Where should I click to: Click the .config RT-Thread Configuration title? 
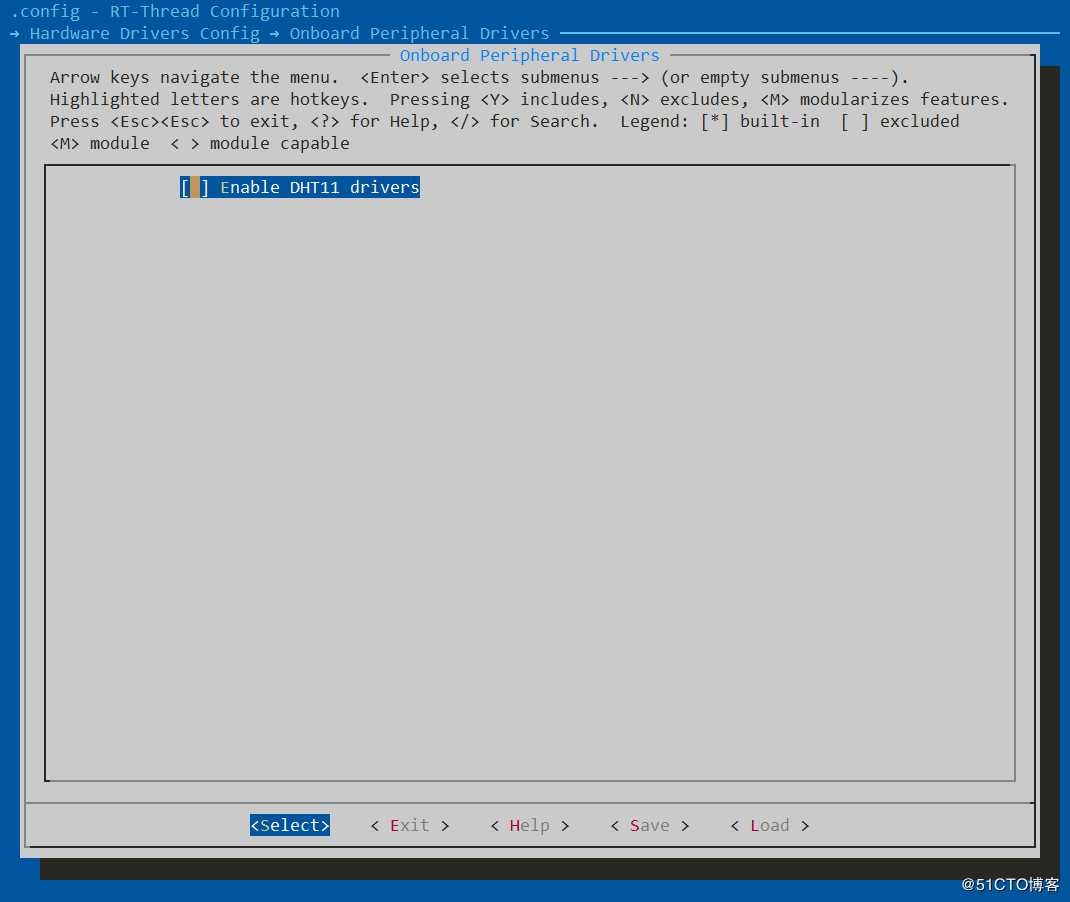coord(175,12)
